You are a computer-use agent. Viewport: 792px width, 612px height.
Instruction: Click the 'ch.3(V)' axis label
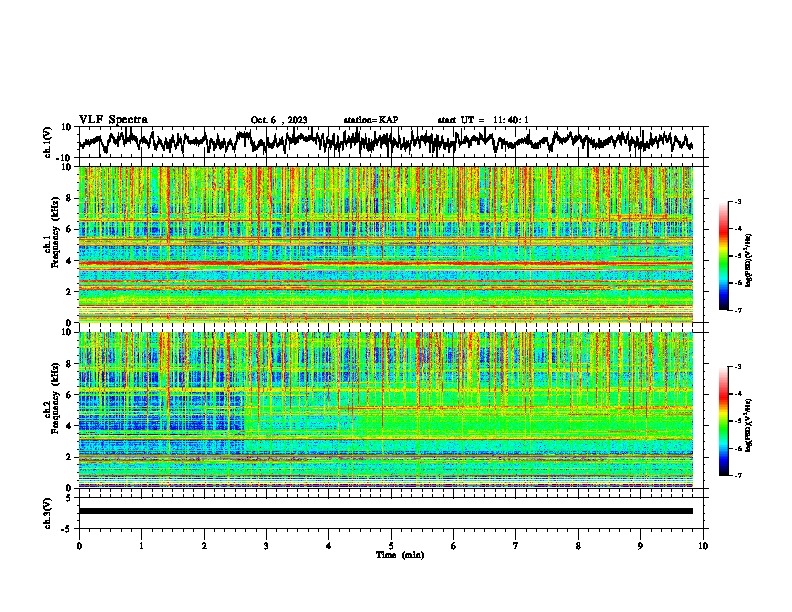pos(48,513)
